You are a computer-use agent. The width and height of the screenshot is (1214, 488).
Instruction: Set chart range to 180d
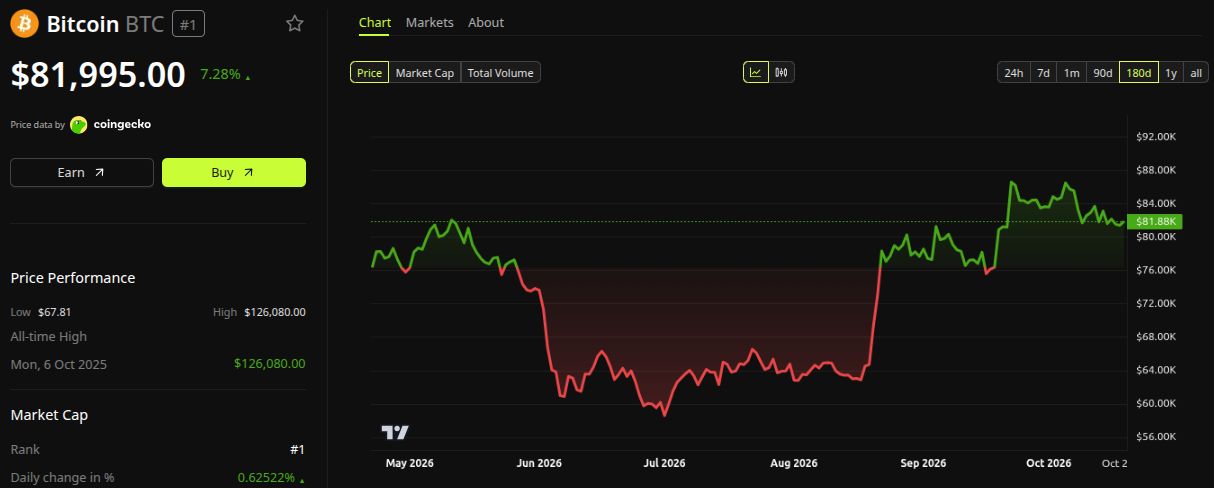[x=1139, y=72]
